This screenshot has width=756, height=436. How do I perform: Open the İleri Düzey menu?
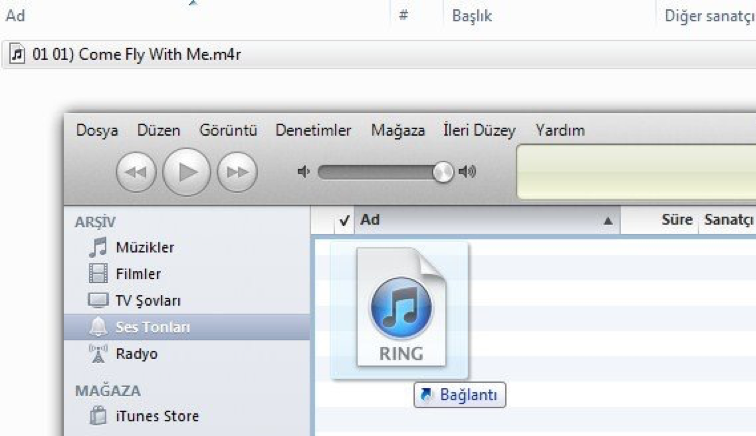480,130
